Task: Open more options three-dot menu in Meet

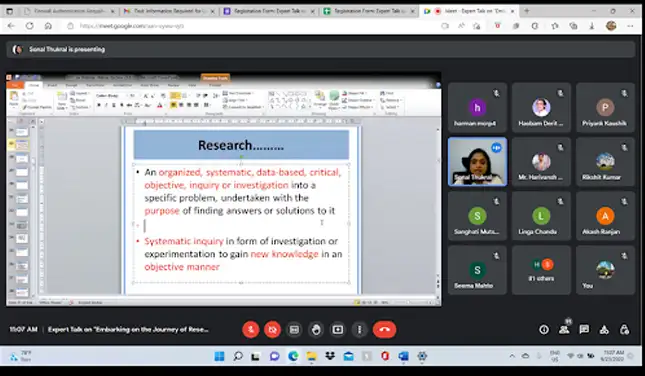Action: point(360,330)
